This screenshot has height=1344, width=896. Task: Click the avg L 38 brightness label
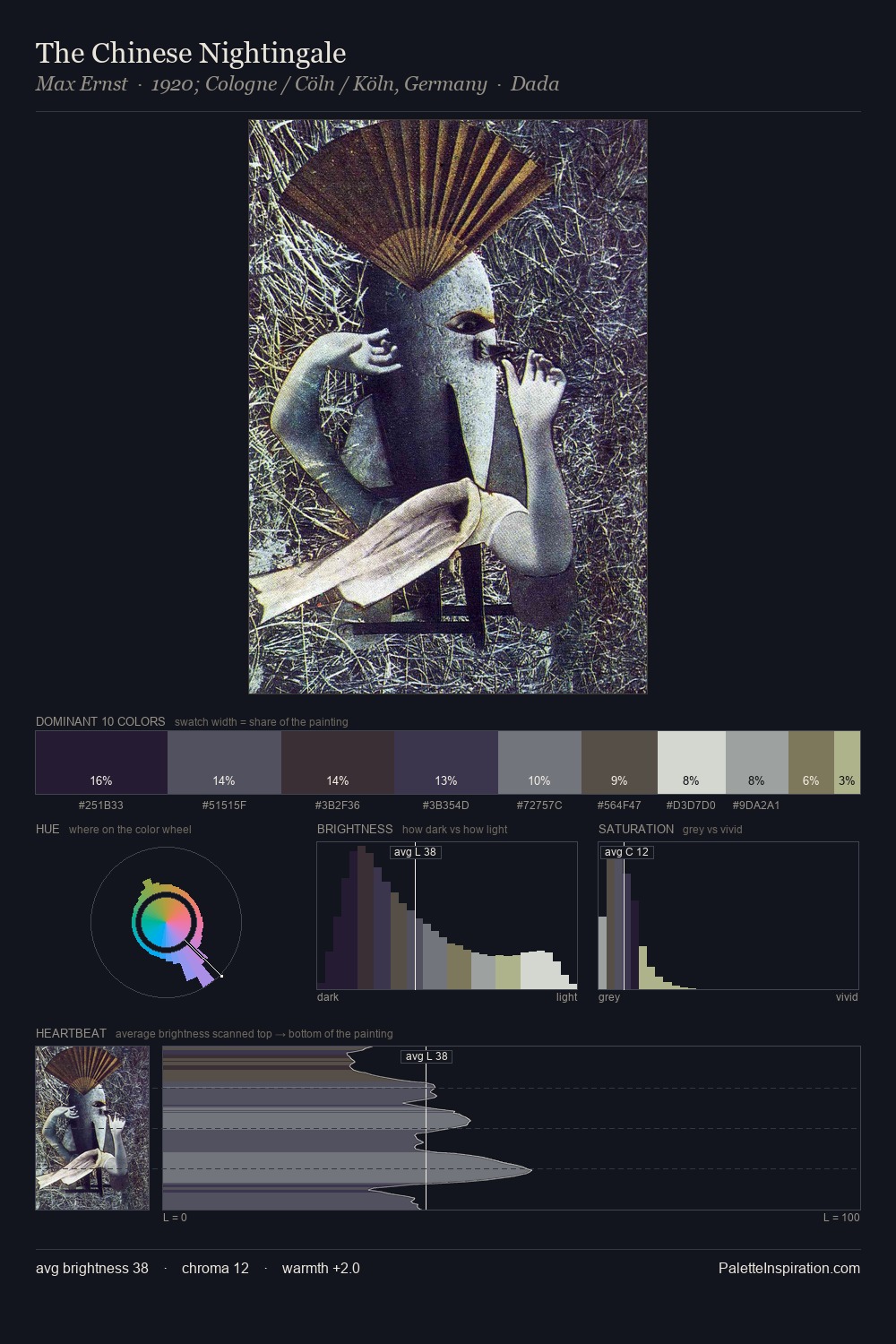tap(415, 852)
